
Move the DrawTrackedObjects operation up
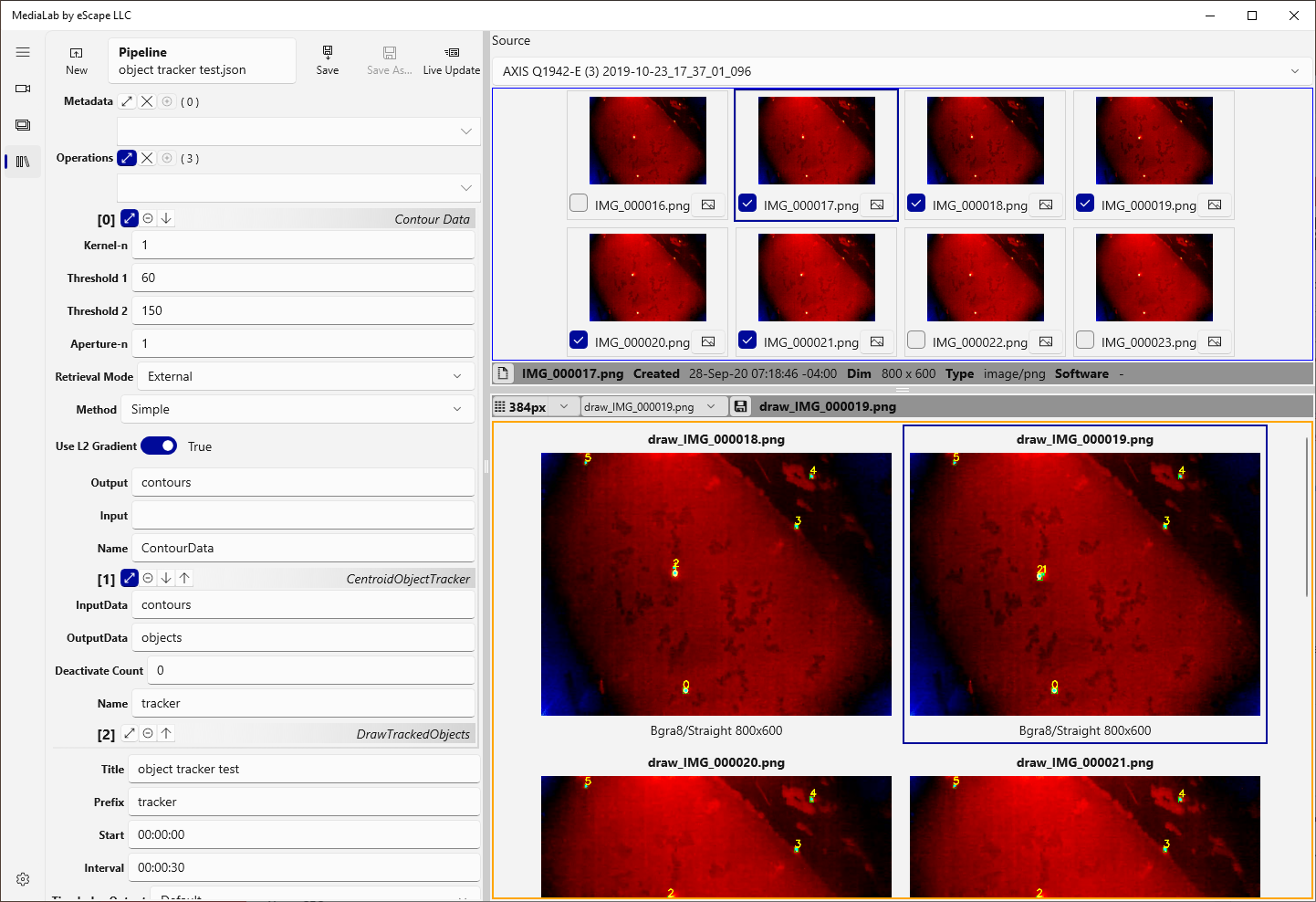point(165,733)
